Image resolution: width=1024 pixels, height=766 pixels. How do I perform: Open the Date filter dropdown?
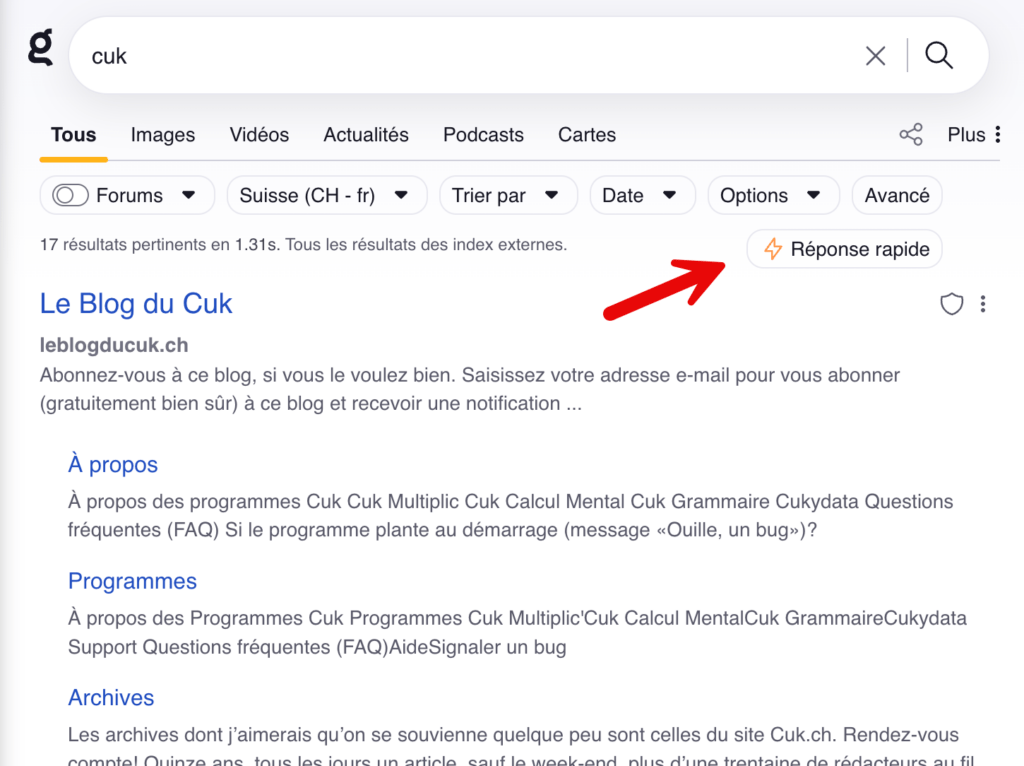[642, 195]
